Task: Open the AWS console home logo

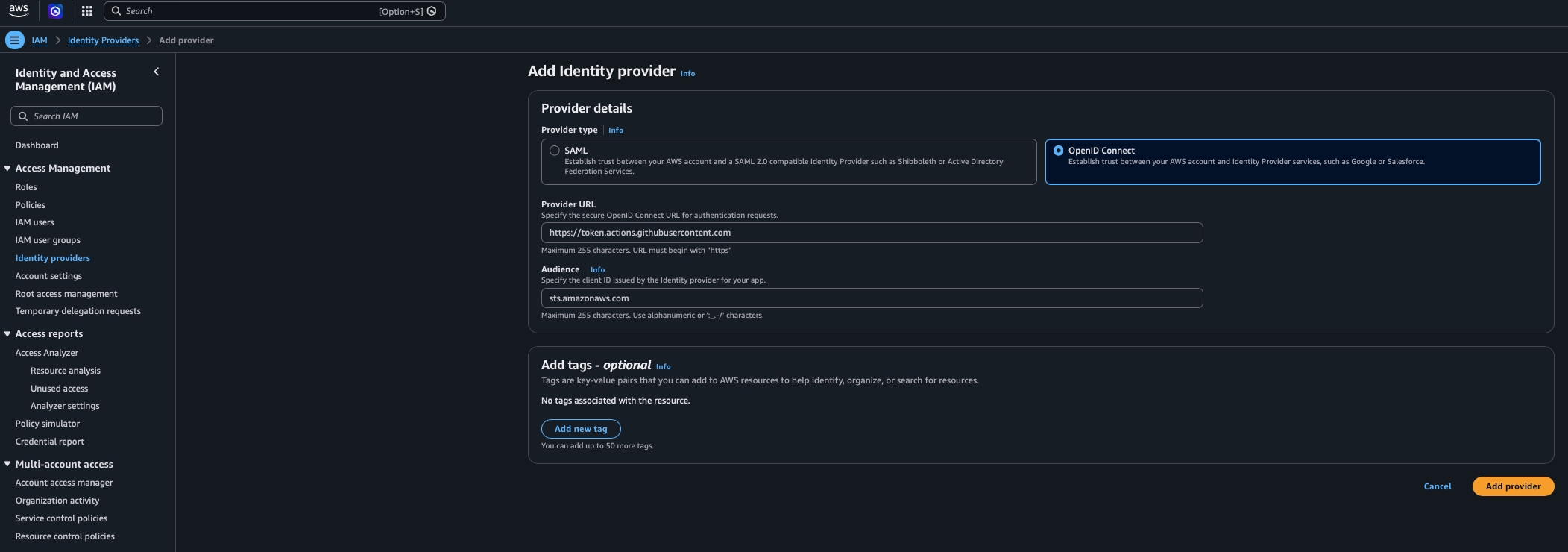Action: click(19, 10)
